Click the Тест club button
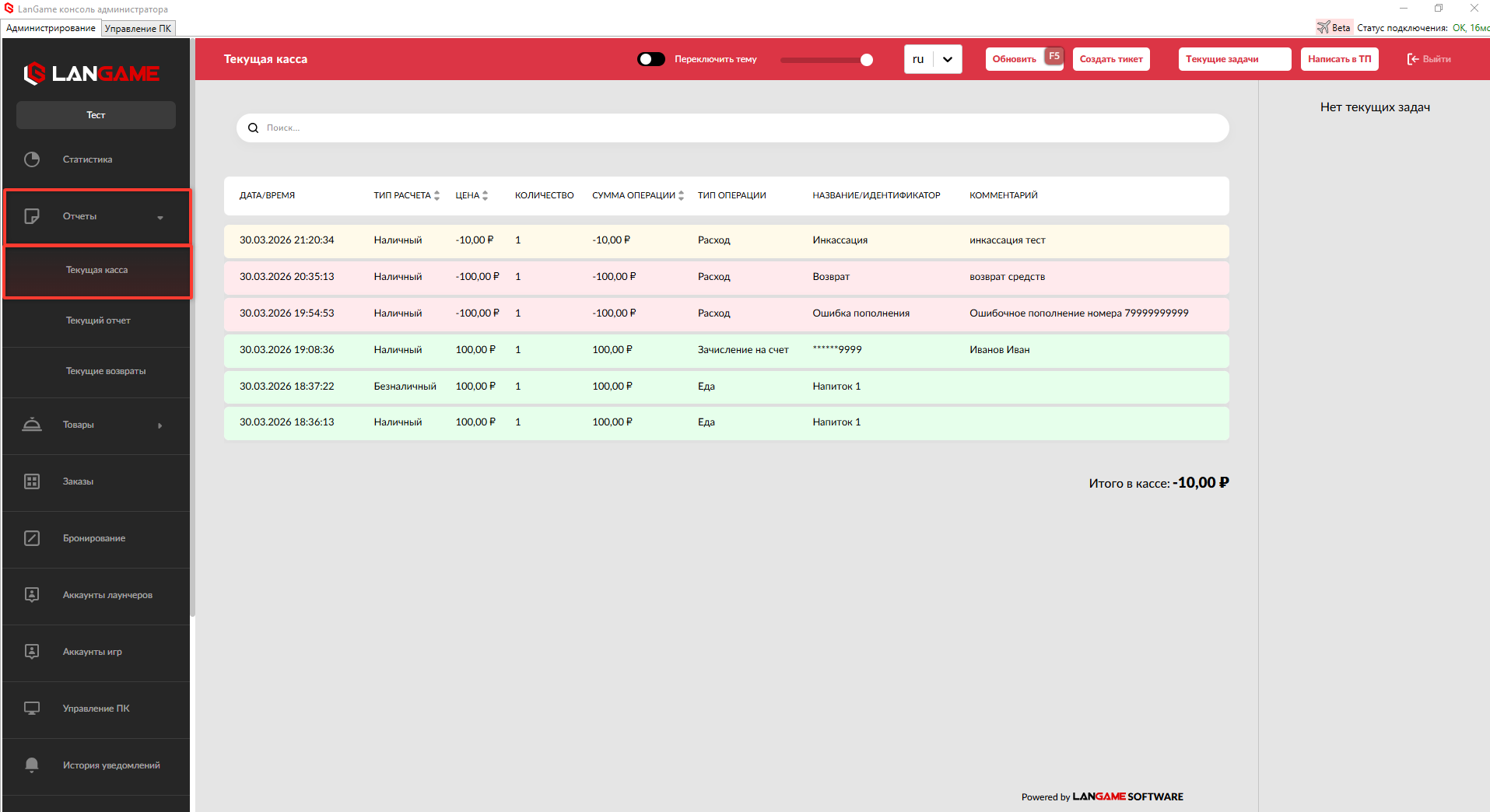Viewport: 1490px width, 812px height. click(x=96, y=115)
